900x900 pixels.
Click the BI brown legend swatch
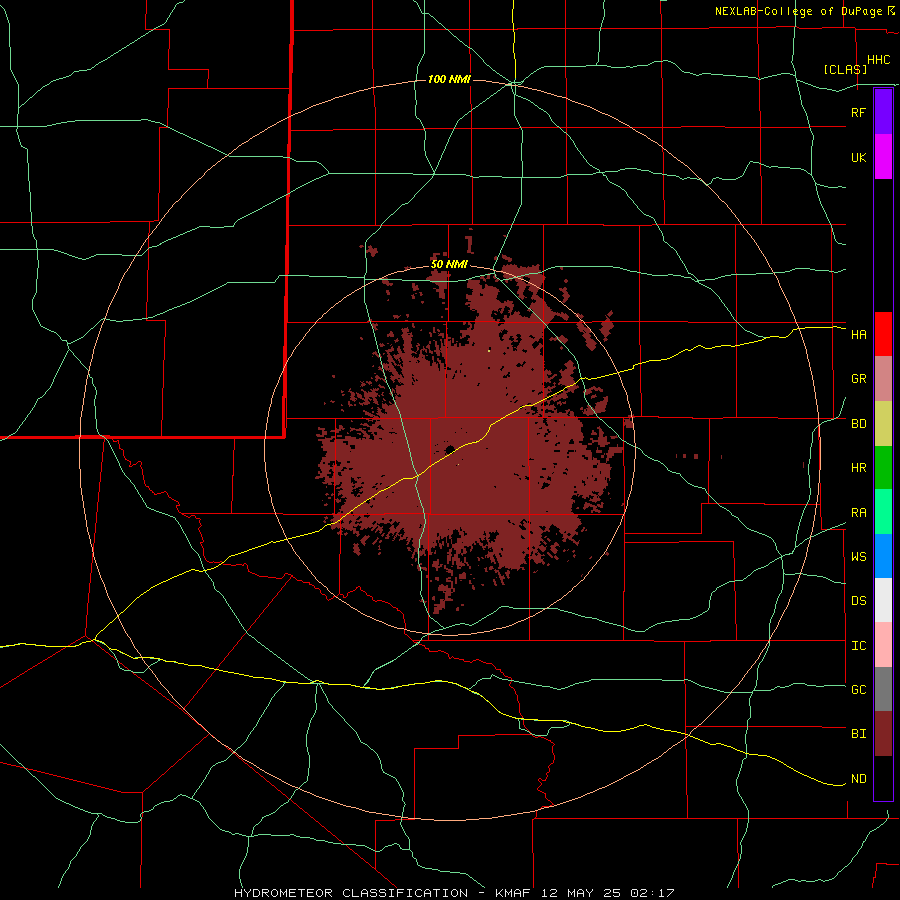pos(883,734)
